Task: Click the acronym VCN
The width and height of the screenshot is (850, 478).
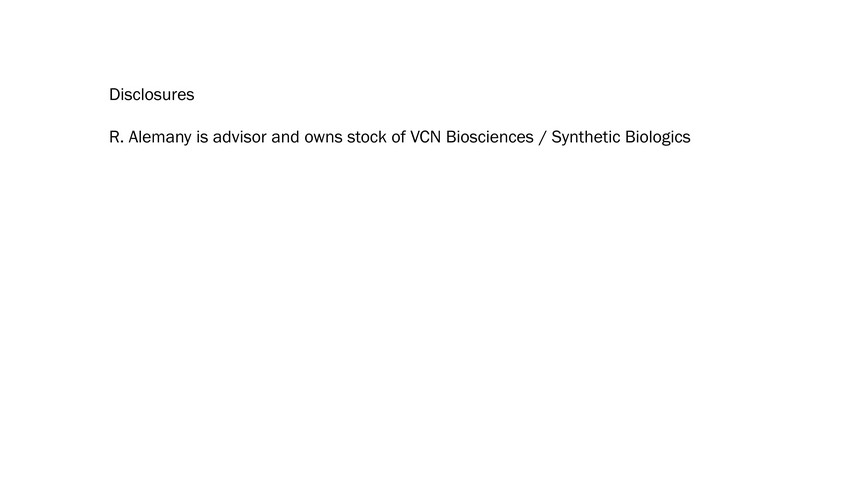Action: pyautogui.click(x=426, y=137)
